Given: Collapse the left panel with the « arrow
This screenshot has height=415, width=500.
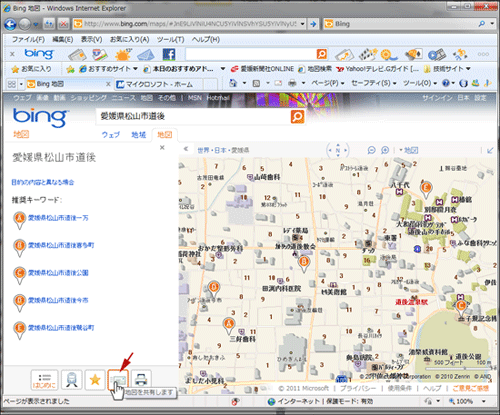Looking at the screenshot, I should point(186,149).
